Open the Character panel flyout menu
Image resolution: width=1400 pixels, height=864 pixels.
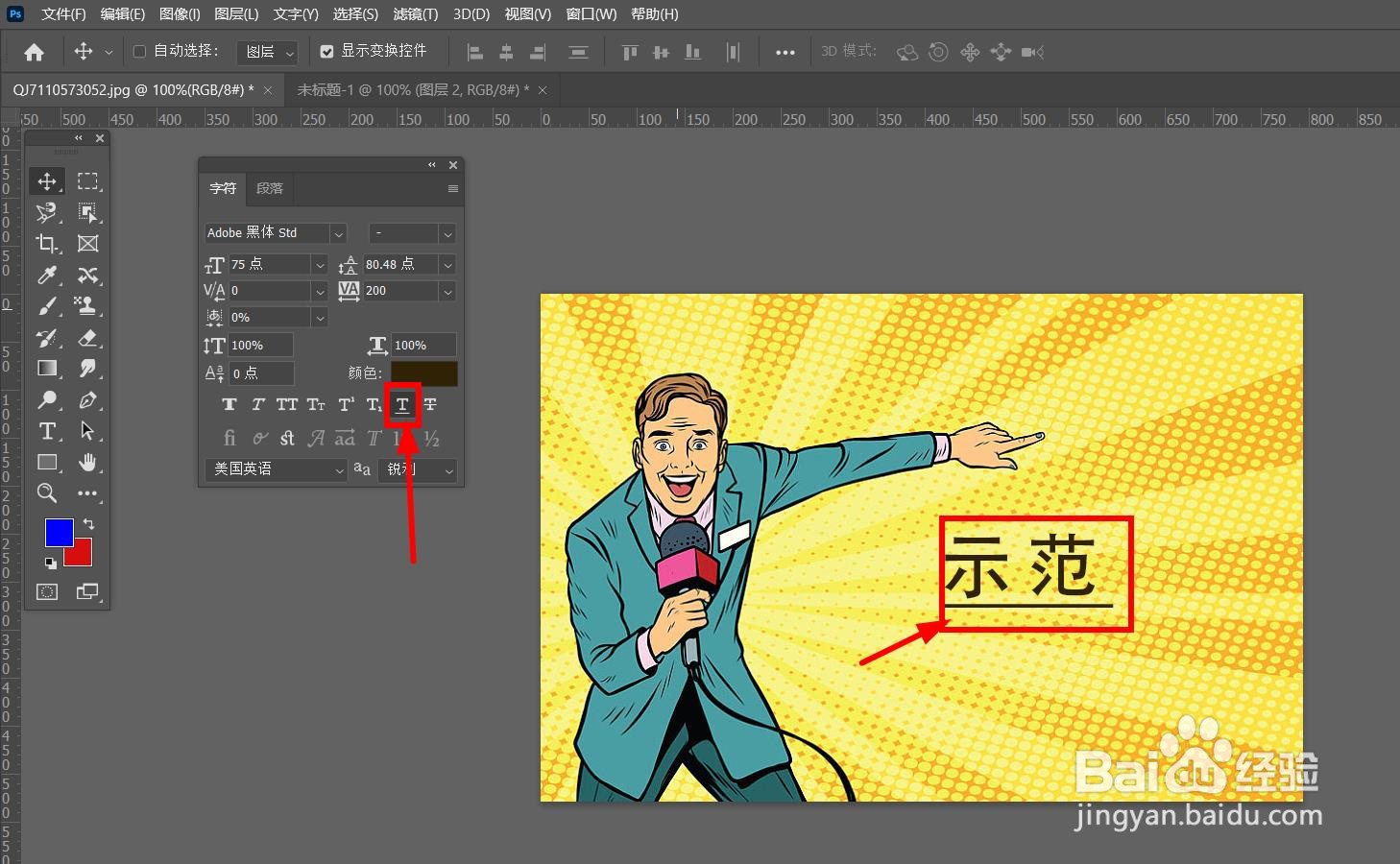click(453, 189)
